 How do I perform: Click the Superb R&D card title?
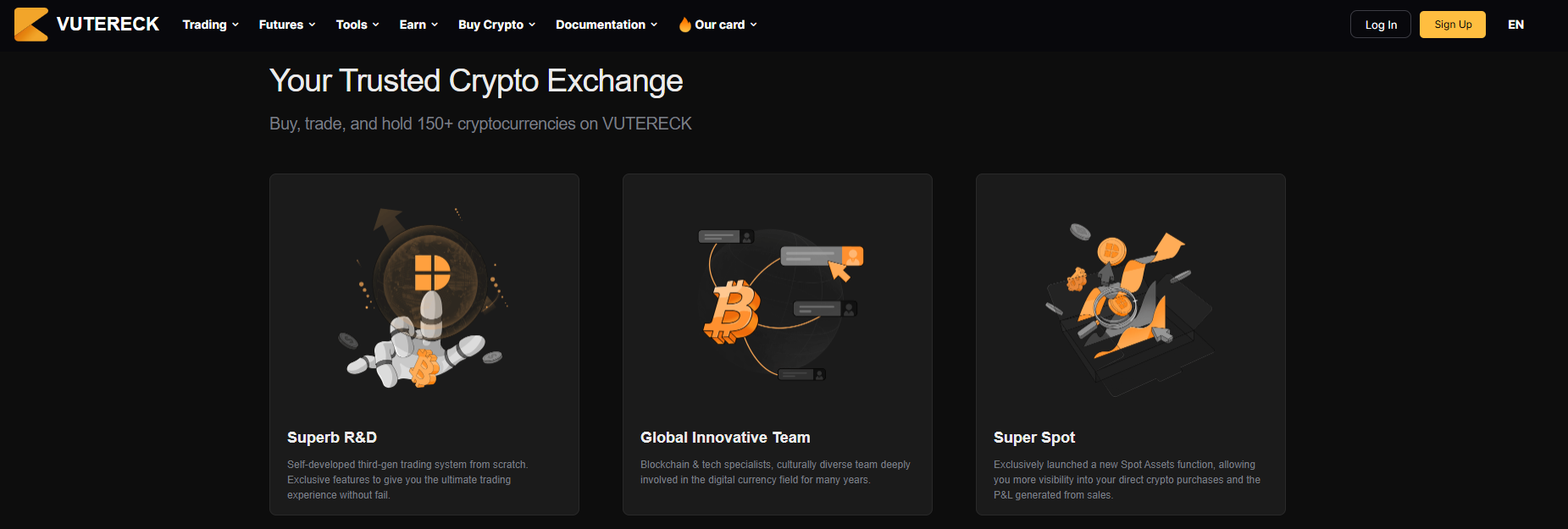332,438
